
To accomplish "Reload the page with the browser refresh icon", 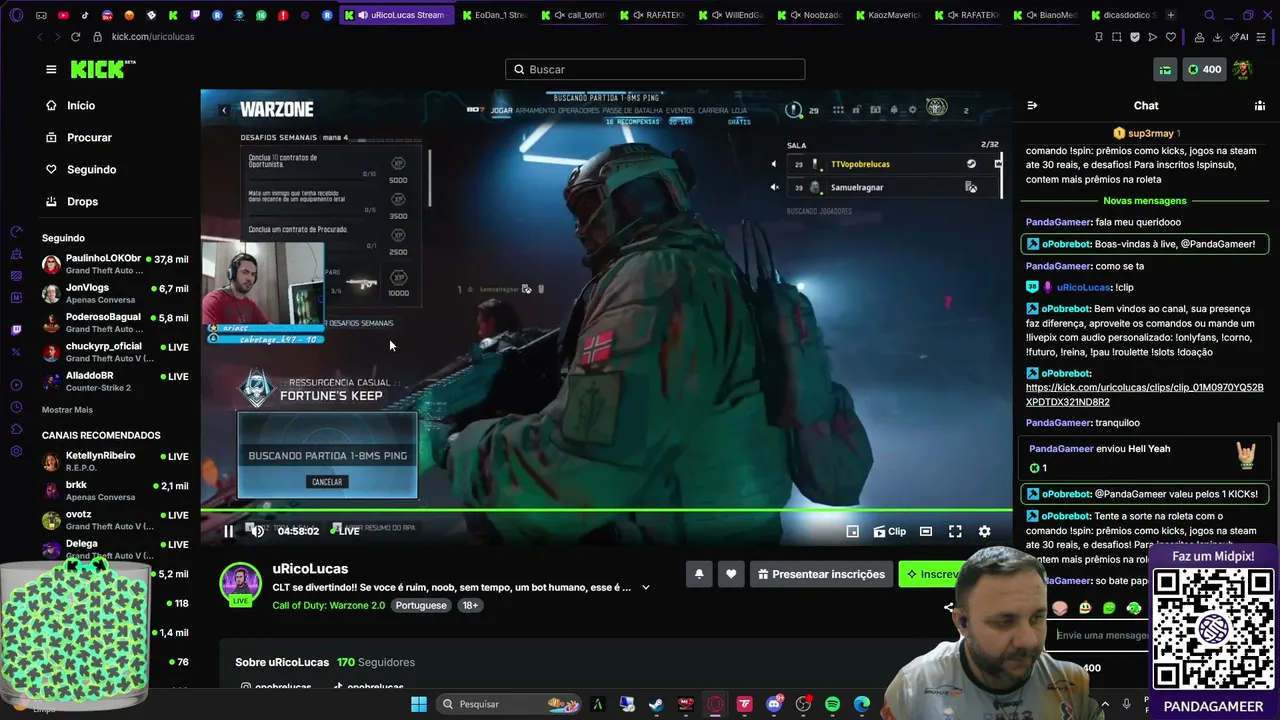I will coord(75,37).
